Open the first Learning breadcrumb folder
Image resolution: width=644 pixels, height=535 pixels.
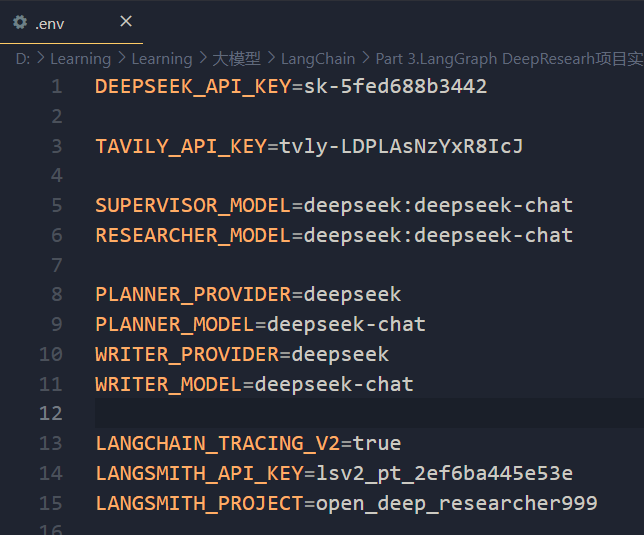pos(80,59)
